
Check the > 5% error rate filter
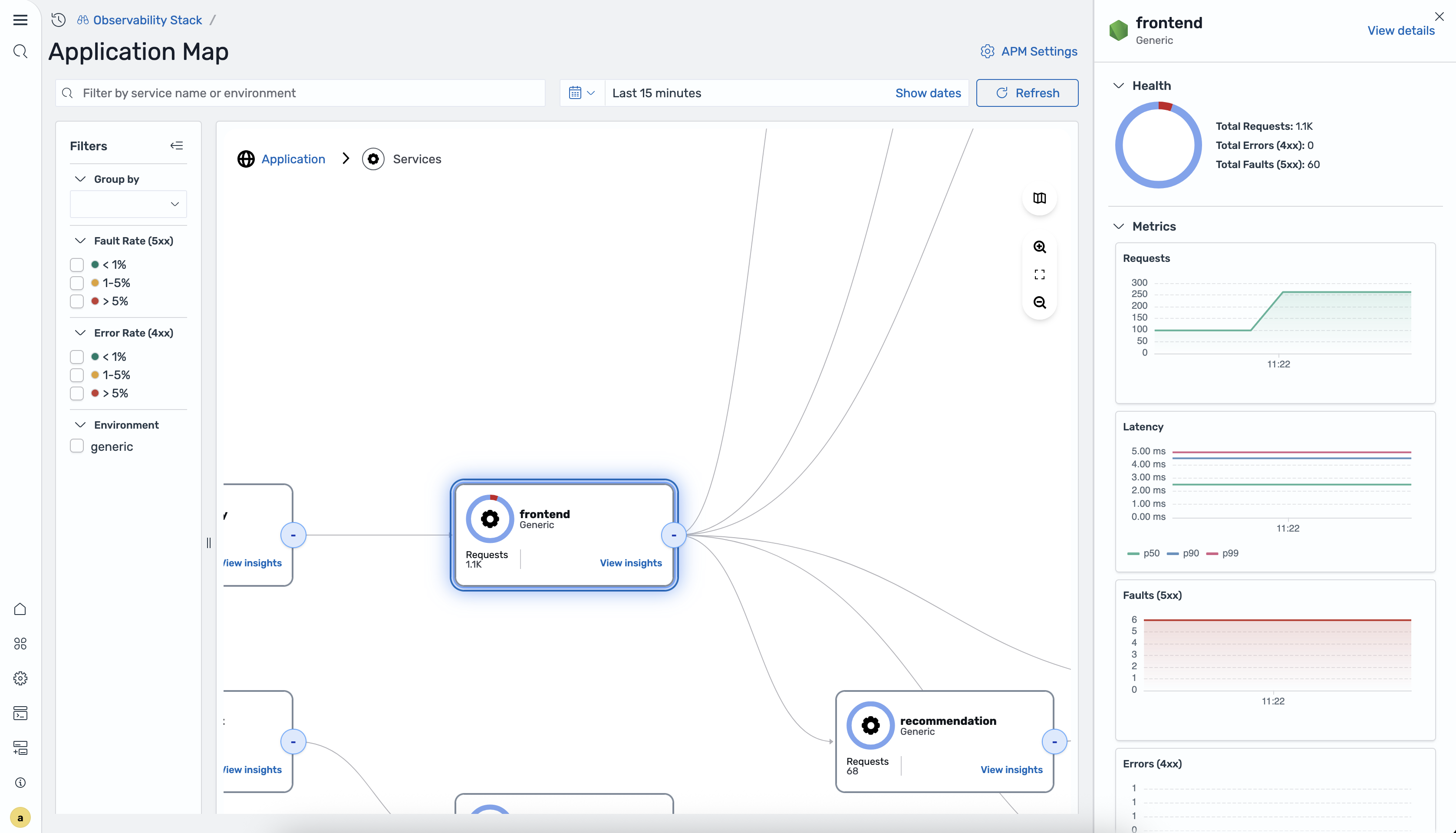point(77,393)
